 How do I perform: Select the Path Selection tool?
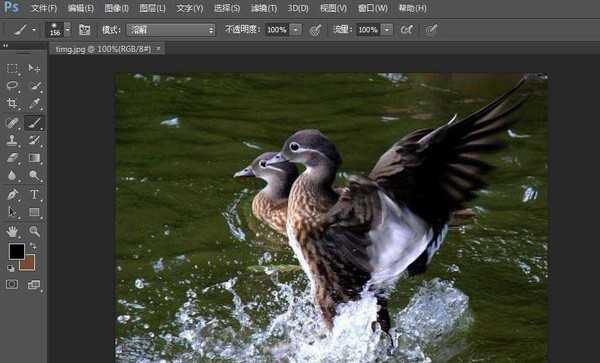(12, 212)
